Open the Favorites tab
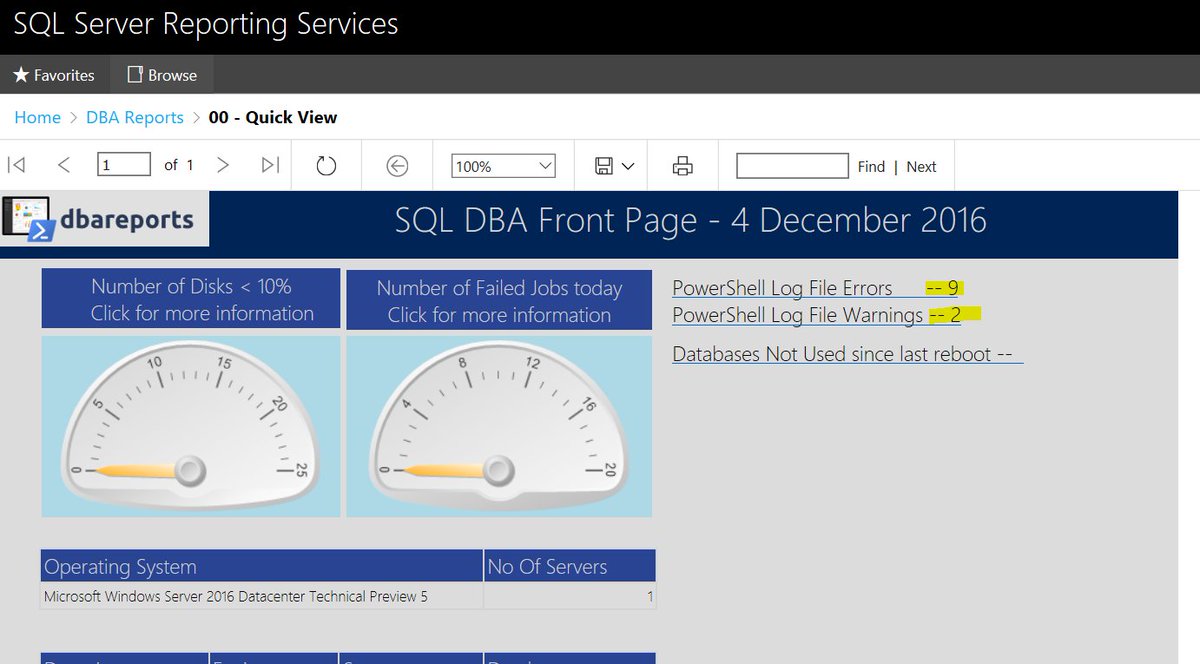The width and height of the screenshot is (1200, 664). click(x=54, y=75)
